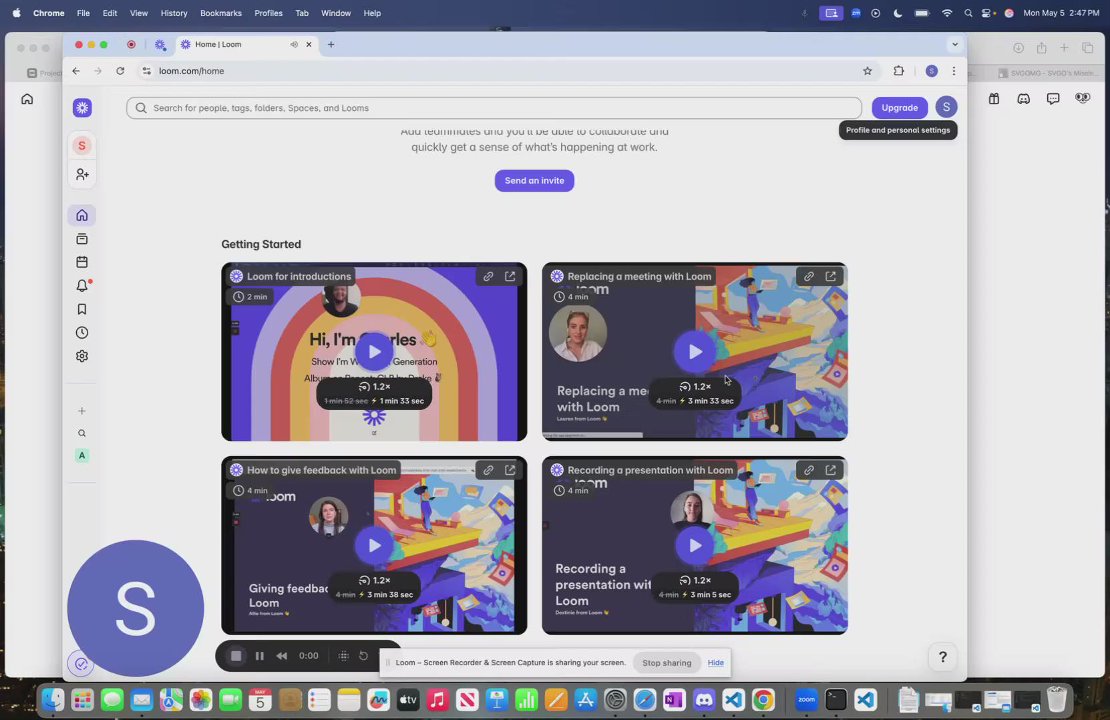Play the Recording a presentation video

click(694, 545)
